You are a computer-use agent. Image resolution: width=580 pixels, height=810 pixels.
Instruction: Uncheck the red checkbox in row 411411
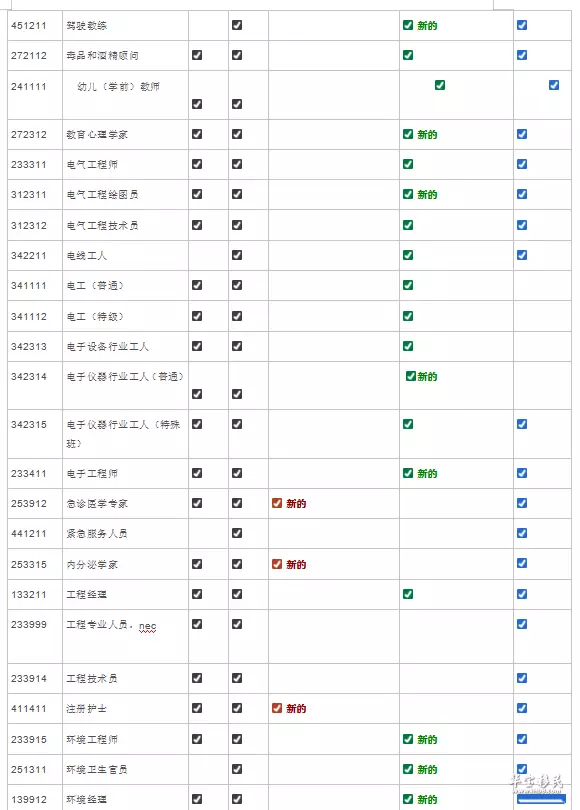(277, 708)
